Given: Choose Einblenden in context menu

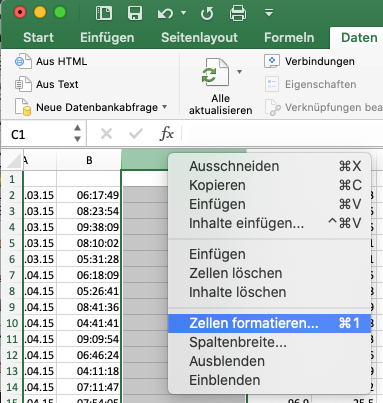Looking at the screenshot, I should [269, 380].
